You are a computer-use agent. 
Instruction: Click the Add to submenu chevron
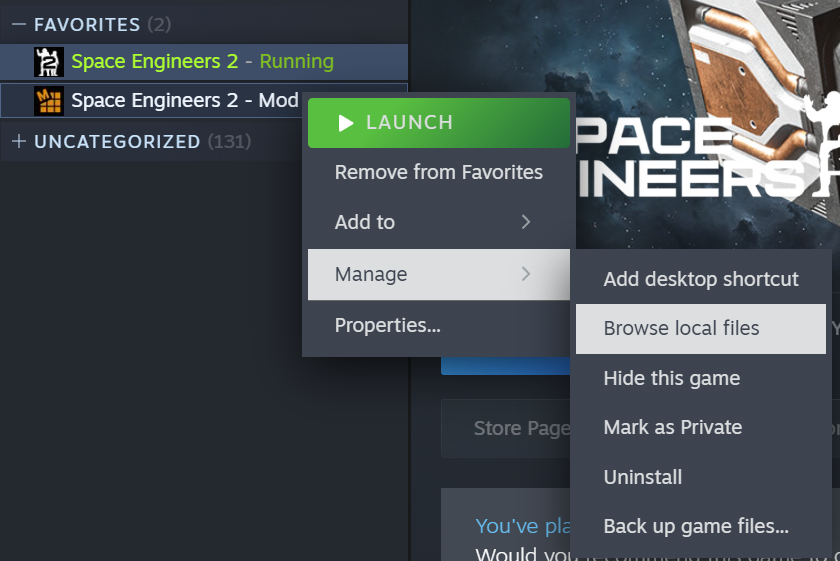pos(526,222)
